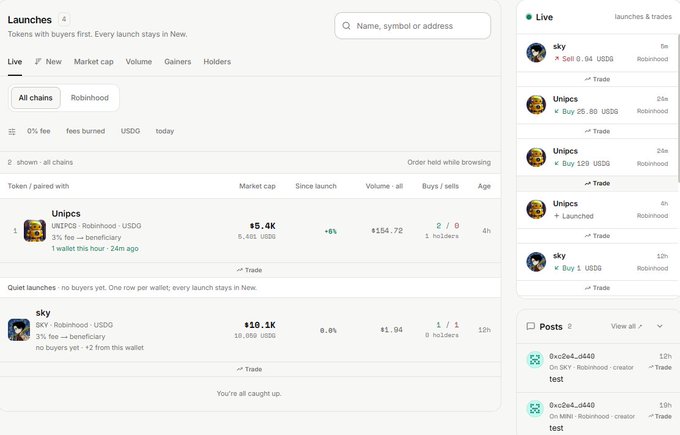
Task: Click Trade under sky Sell 0.94 USDG
Action: click(x=597, y=79)
